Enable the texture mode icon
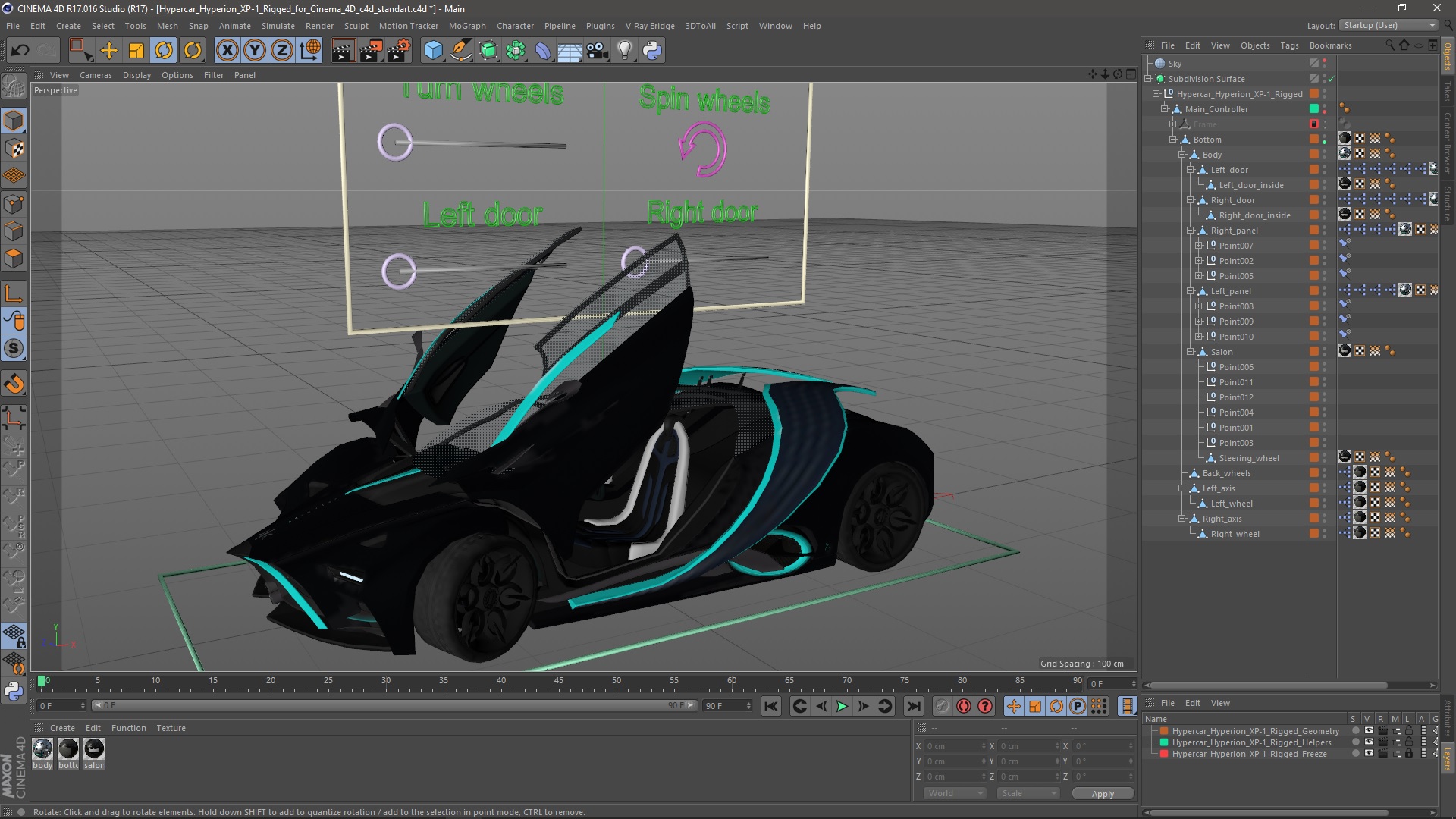 [14, 149]
